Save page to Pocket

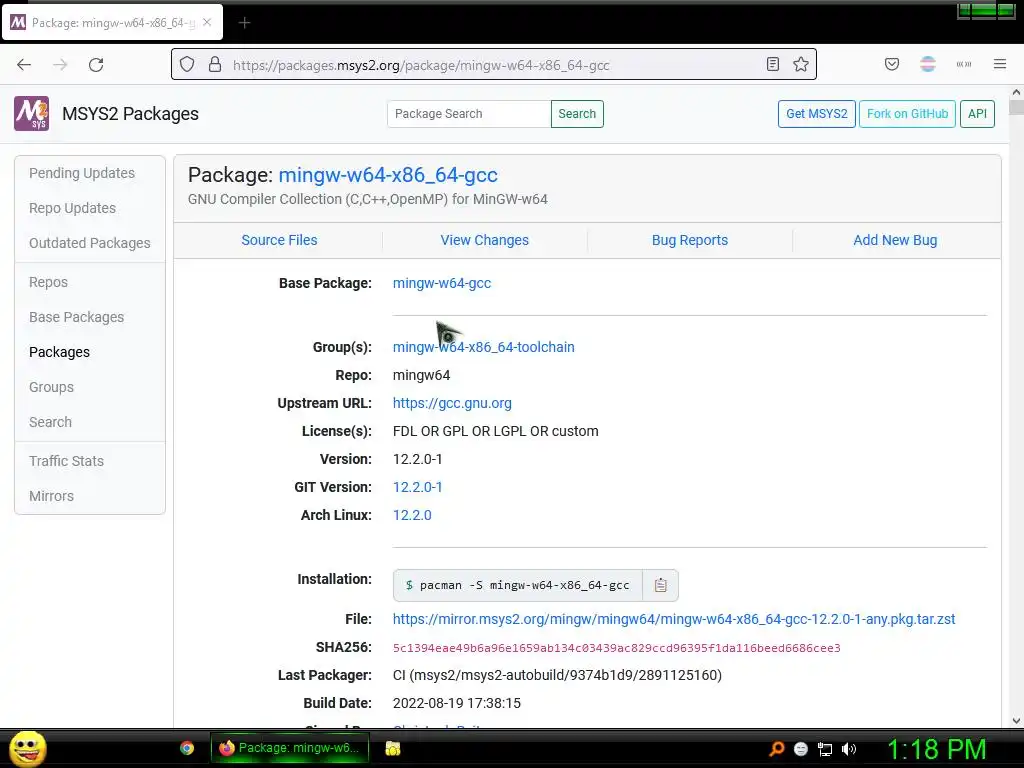(x=891, y=65)
